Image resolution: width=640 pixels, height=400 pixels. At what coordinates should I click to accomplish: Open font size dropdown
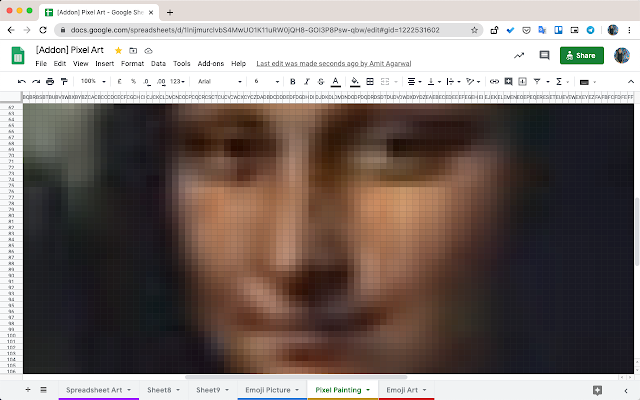point(267,81)
